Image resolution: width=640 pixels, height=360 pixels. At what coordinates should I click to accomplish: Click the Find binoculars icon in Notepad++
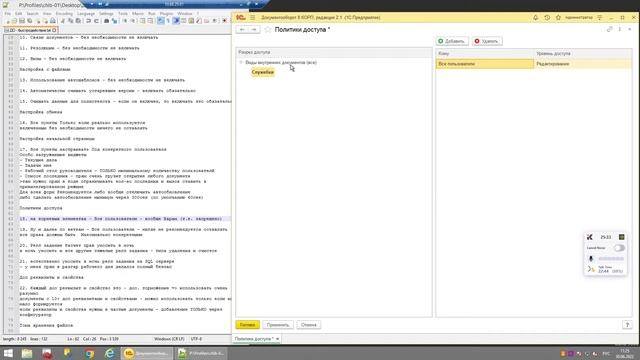pos(107,21)
